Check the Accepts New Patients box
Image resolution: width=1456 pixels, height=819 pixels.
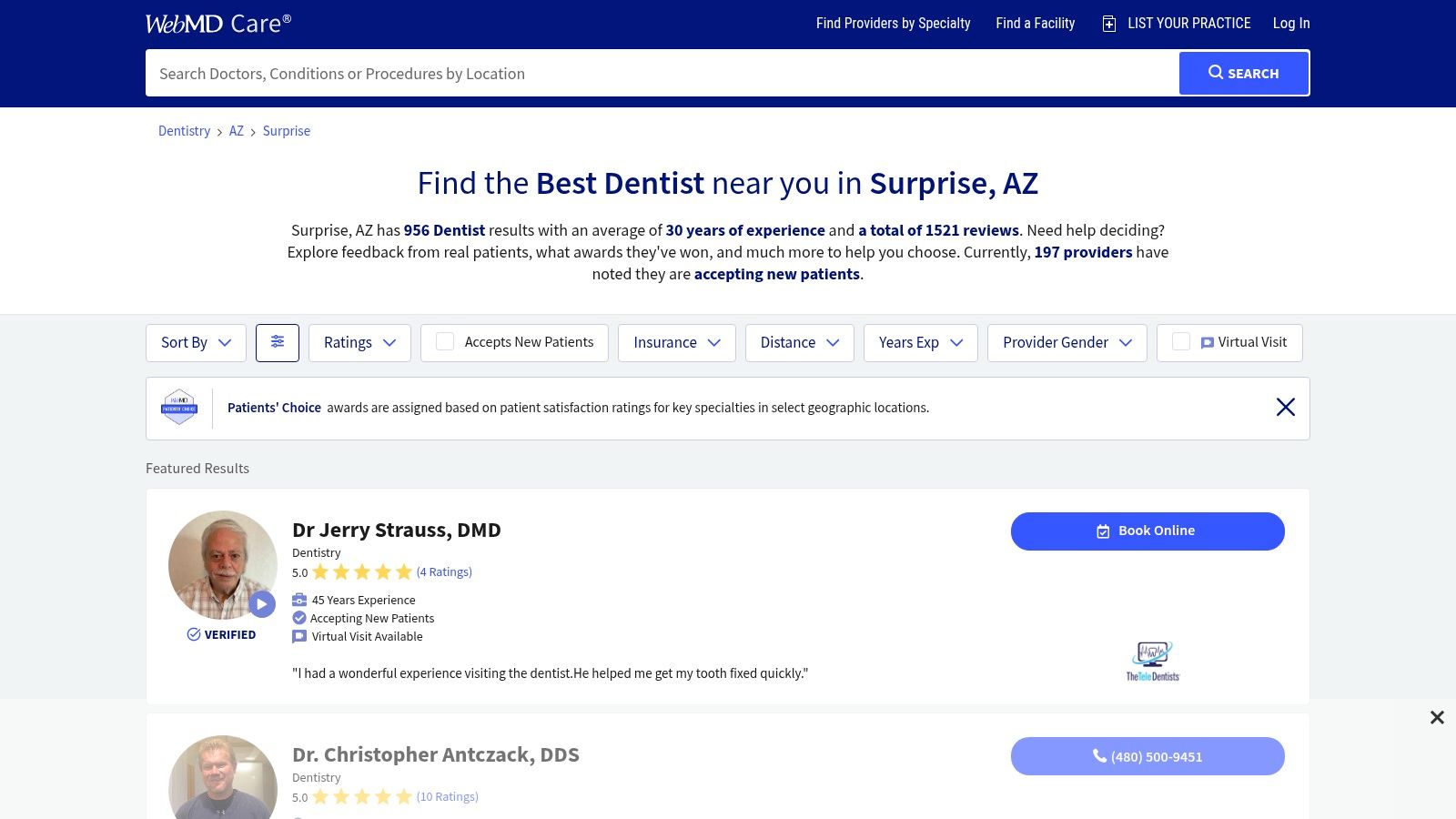[445, 342]
